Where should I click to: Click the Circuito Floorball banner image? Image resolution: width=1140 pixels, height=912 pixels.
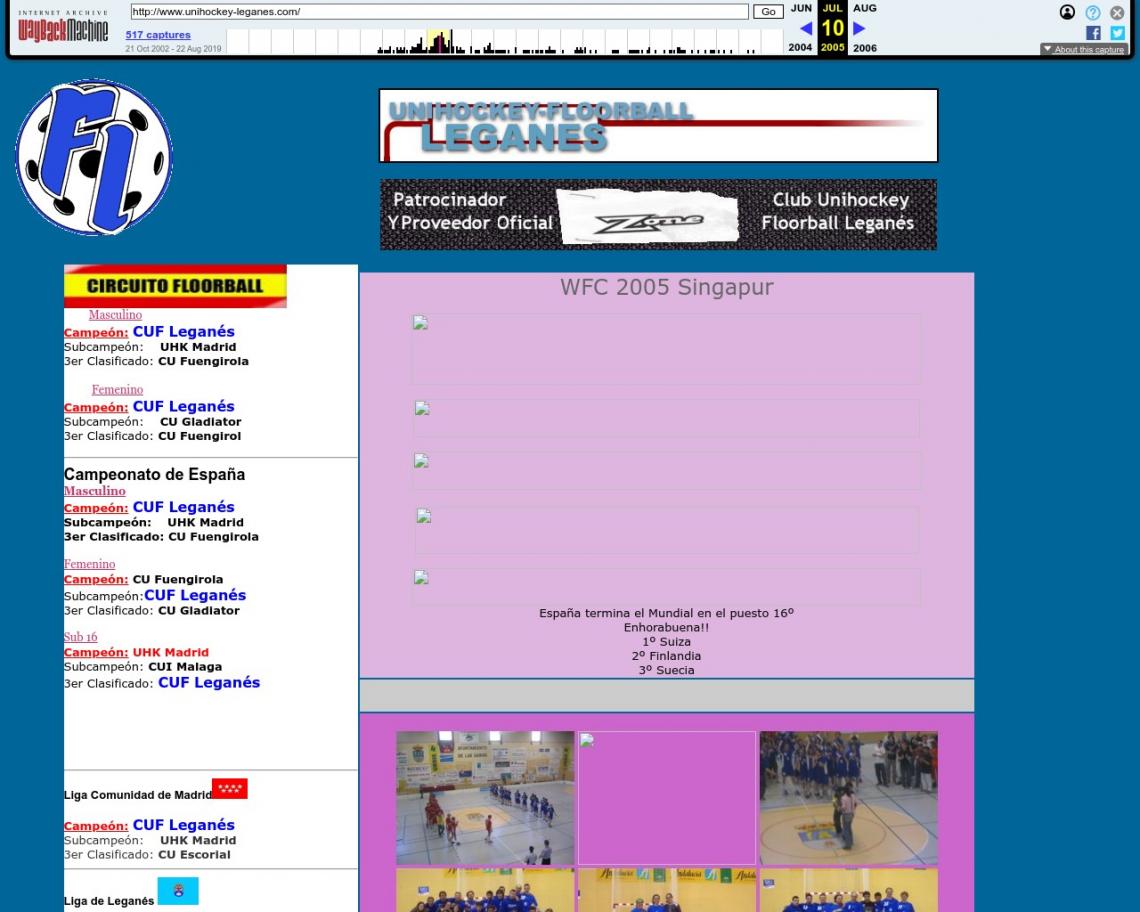175,286
